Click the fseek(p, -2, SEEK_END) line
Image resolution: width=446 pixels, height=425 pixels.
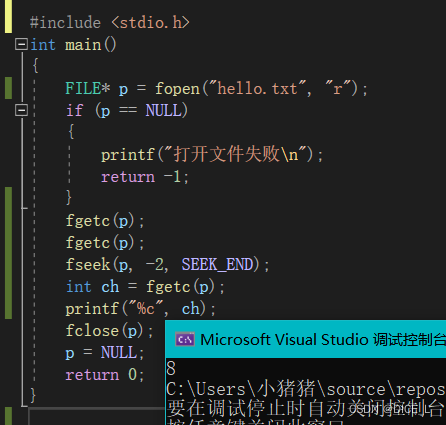tap(167, 265)
